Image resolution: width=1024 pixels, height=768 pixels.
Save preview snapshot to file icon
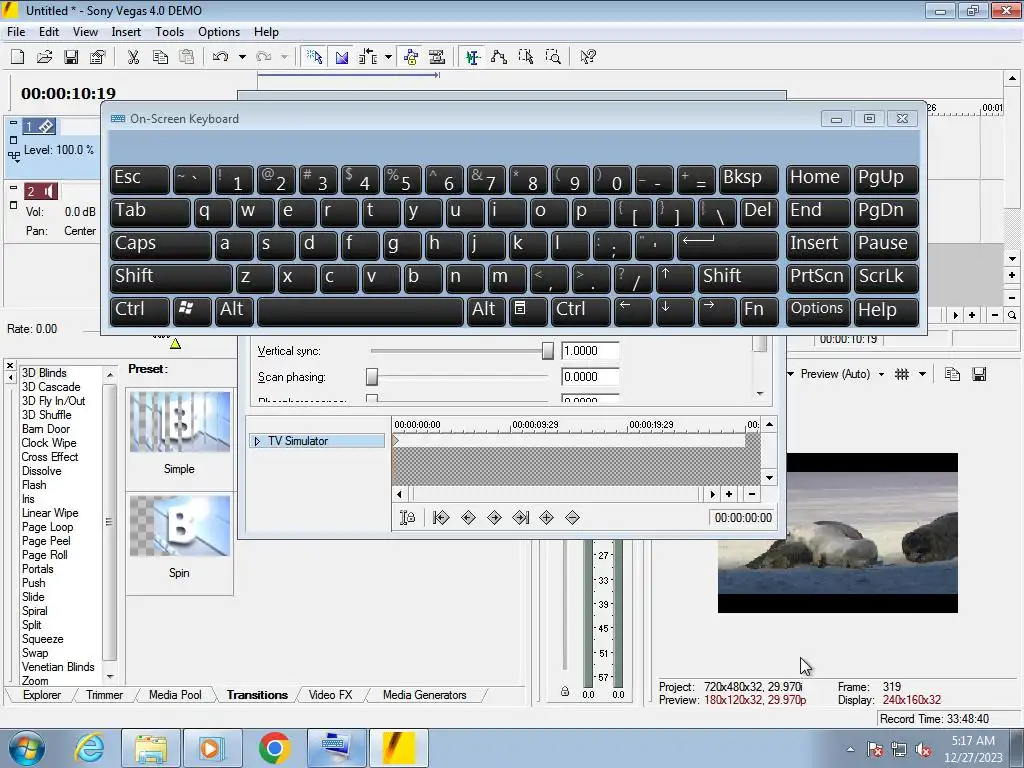979,374
